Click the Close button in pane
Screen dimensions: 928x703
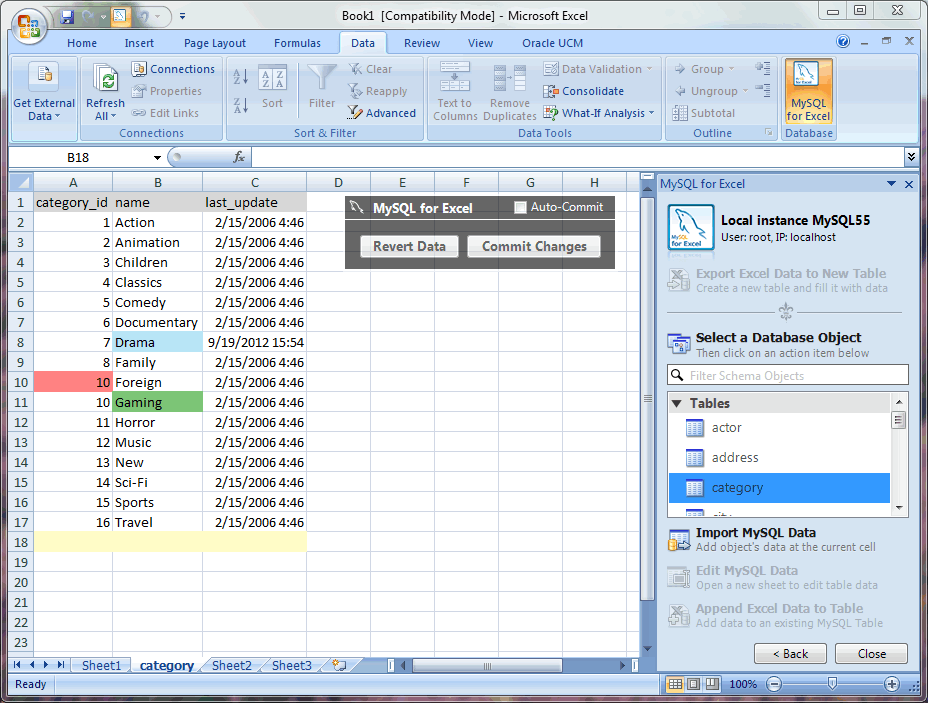pyautogui.click(x=871, y=654)
